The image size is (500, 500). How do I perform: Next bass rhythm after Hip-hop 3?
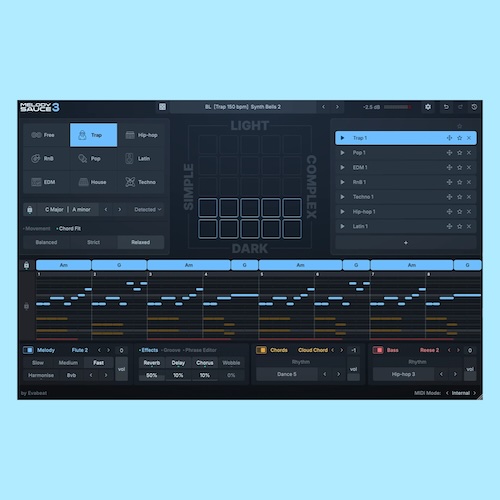tap(455, 374)
